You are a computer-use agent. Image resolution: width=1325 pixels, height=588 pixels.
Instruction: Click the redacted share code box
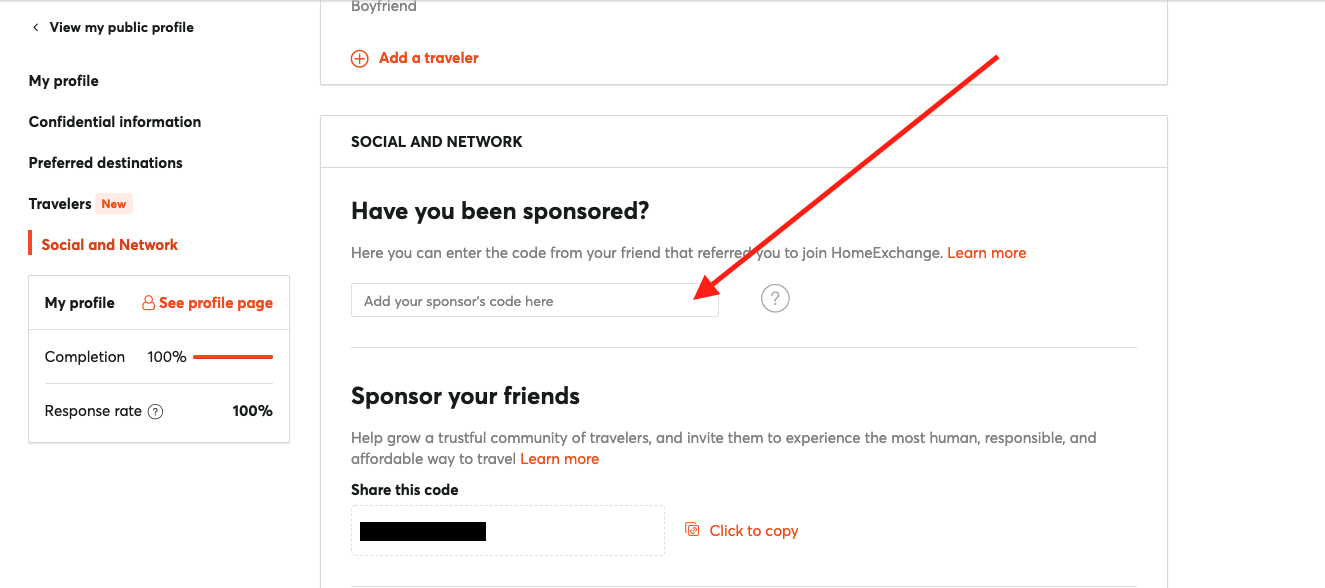(508, 531)
